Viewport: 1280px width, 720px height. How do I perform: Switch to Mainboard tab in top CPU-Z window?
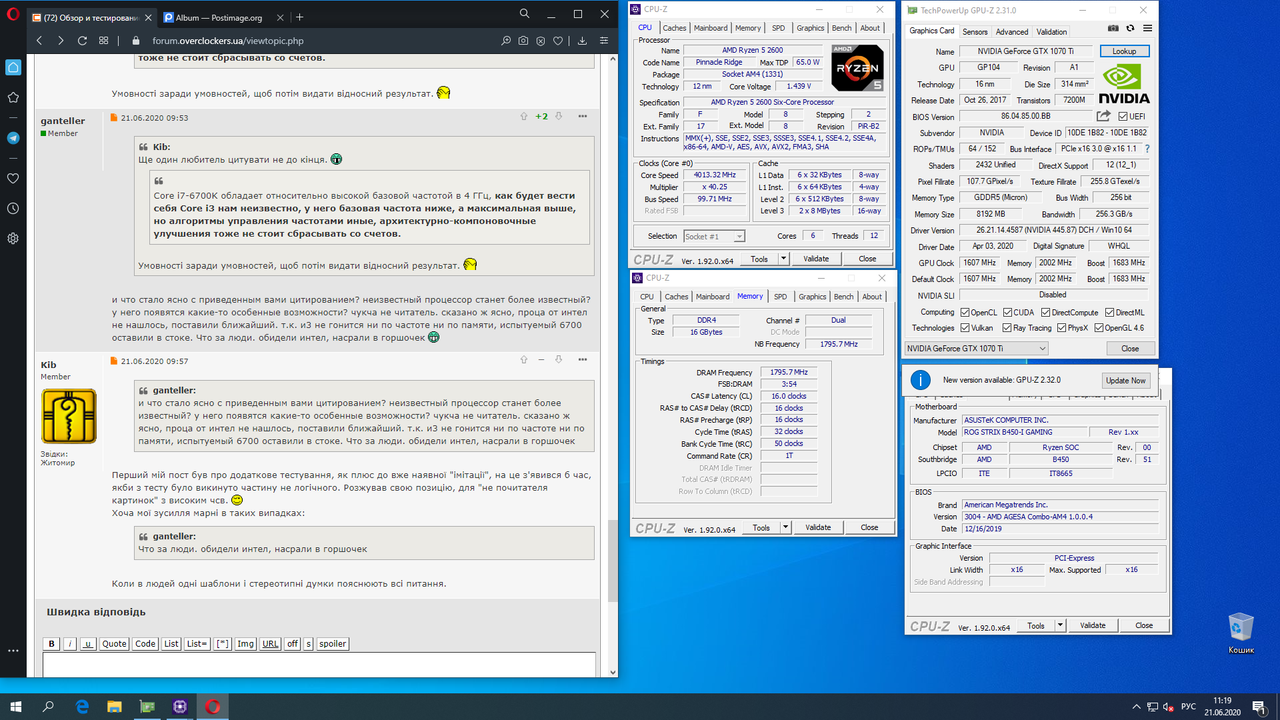click(x=711, y=28)
